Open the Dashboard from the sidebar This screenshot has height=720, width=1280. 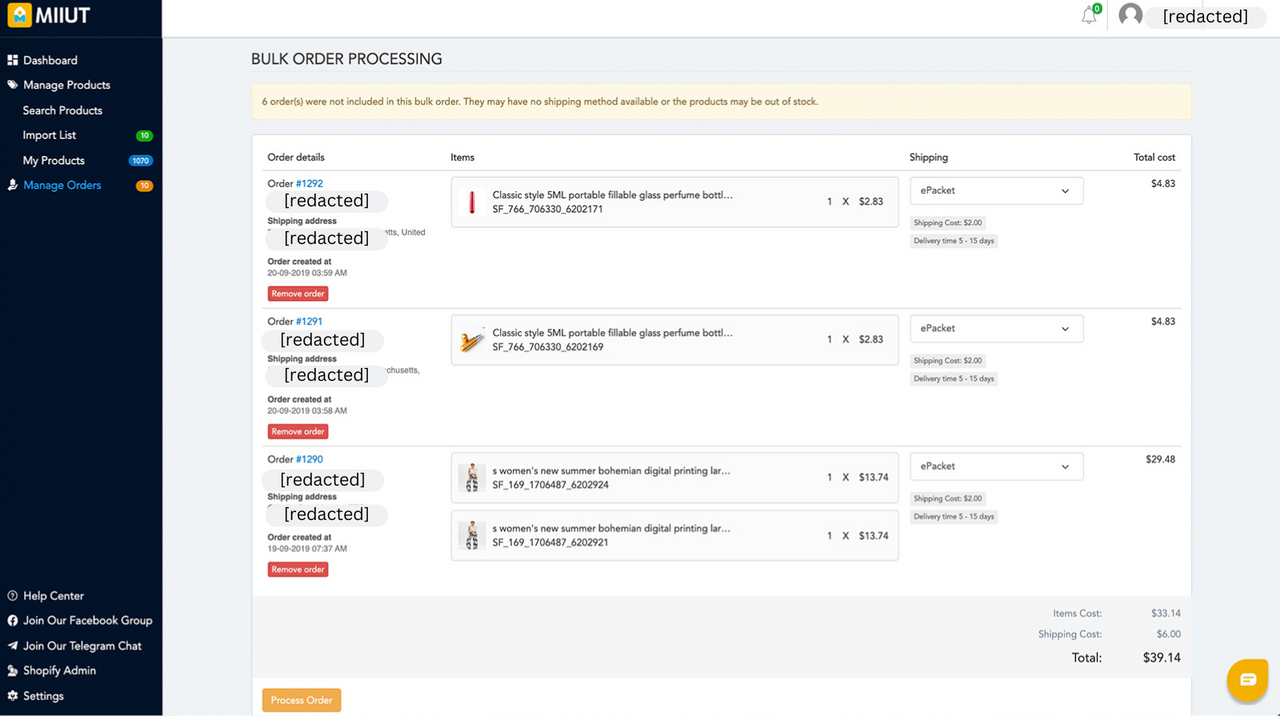50,60
